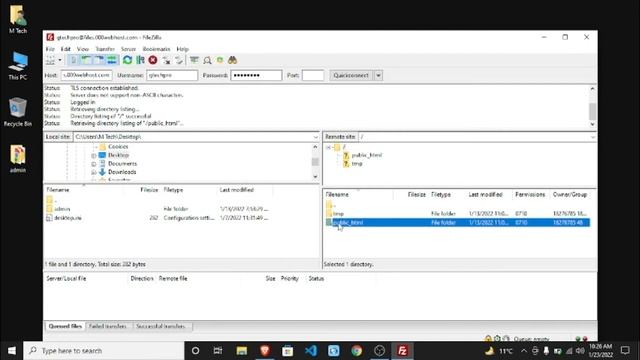The height and width of the screenshot is (360, 640).
Task: Switch to Queued files tab
Action: pyautogui.click(x=65, y=327)
